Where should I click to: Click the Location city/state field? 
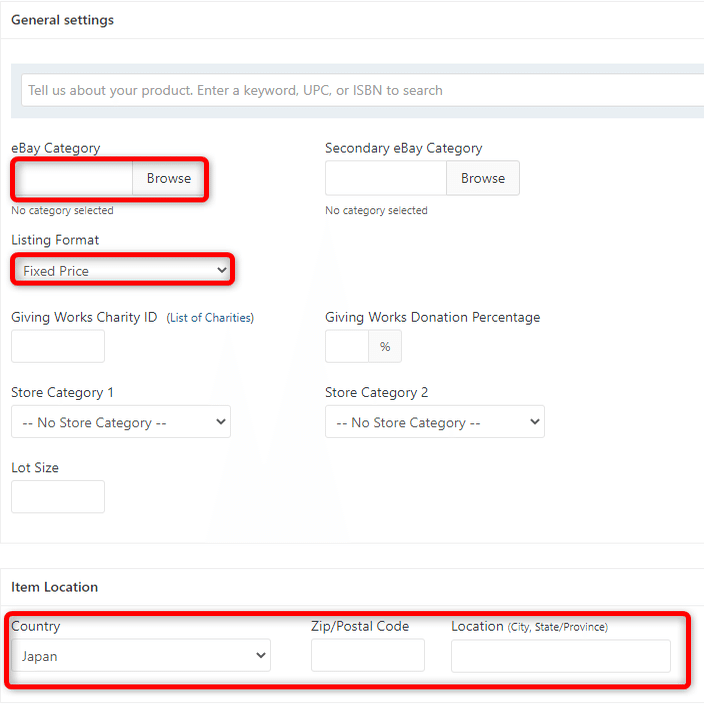pos(561,656)
